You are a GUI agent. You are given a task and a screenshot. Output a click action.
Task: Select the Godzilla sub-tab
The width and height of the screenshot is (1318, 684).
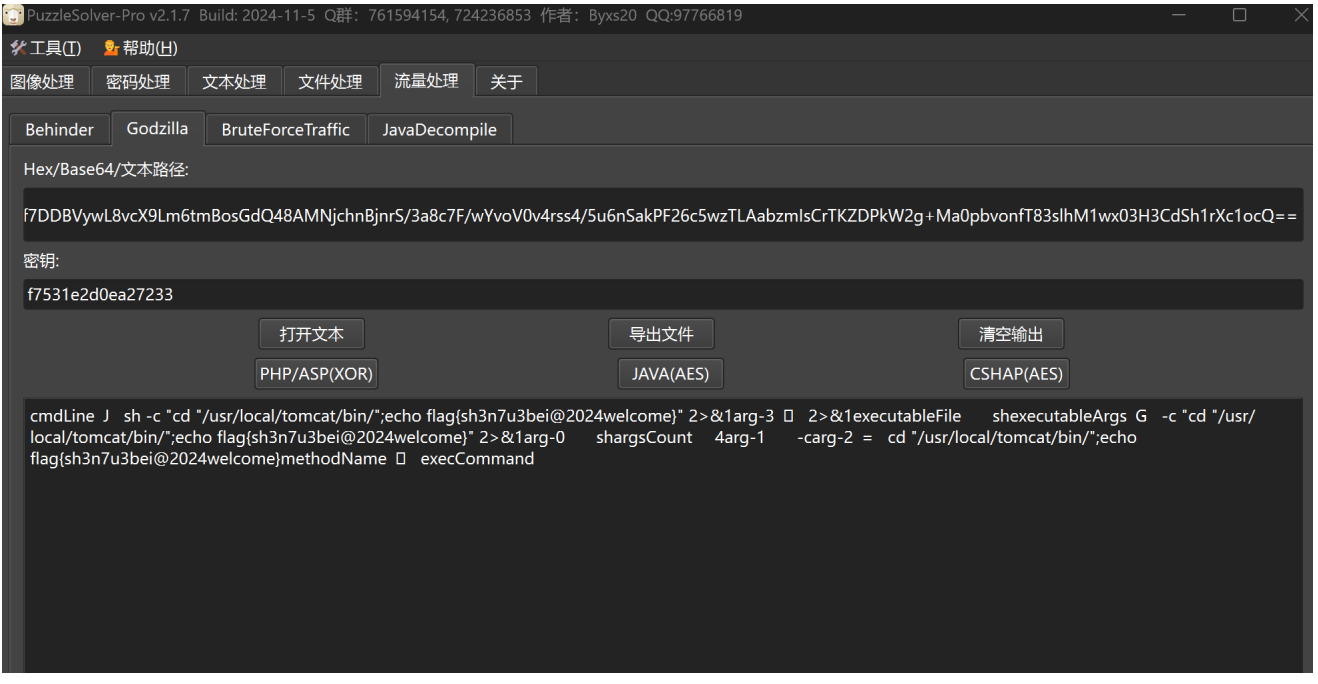pyautogui.click(x=158, y=128)
